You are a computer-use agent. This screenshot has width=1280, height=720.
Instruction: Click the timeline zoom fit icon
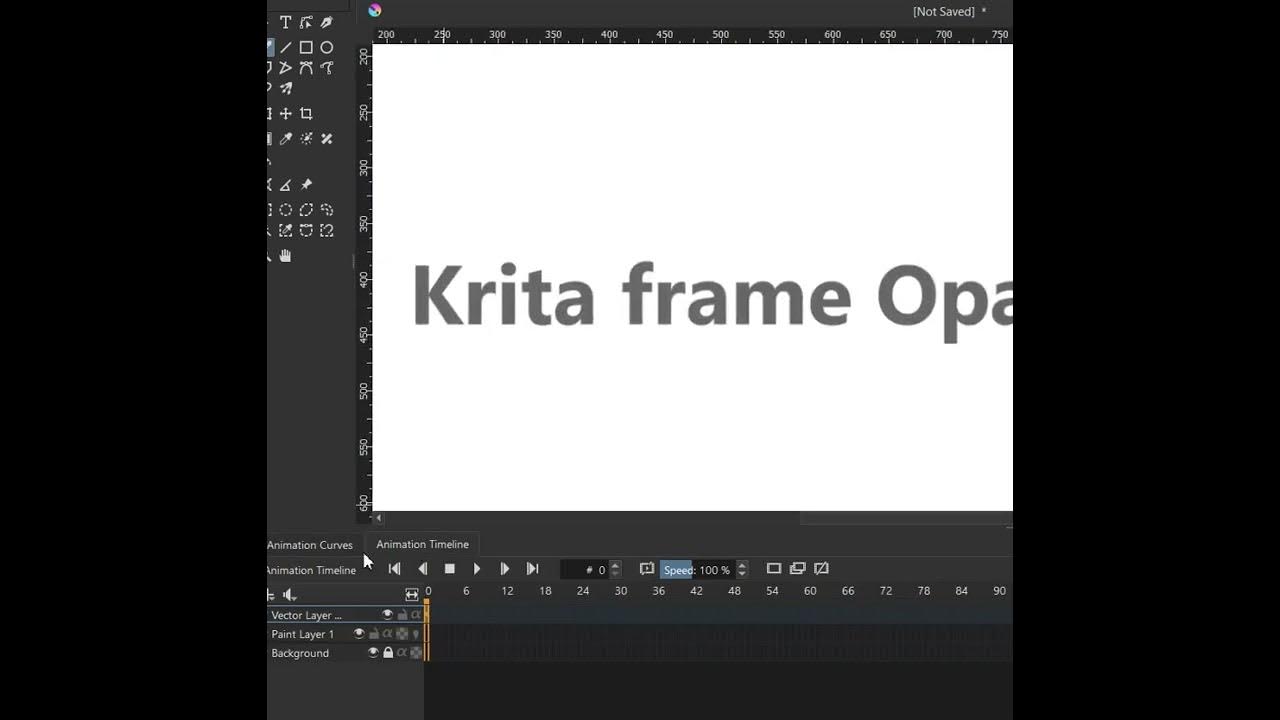pos(411,595)
